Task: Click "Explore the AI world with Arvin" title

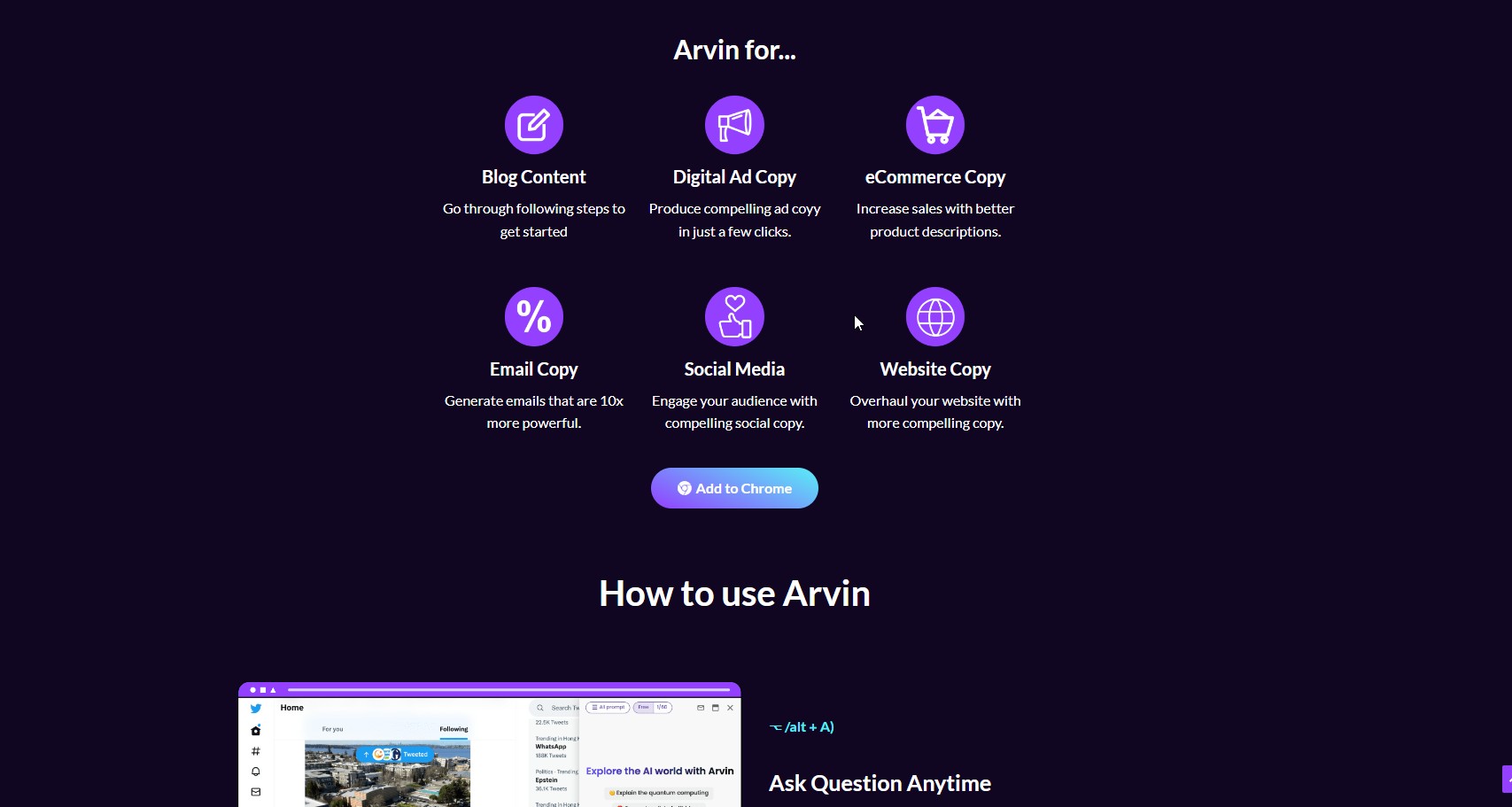Action: click(x=660, y=771)
